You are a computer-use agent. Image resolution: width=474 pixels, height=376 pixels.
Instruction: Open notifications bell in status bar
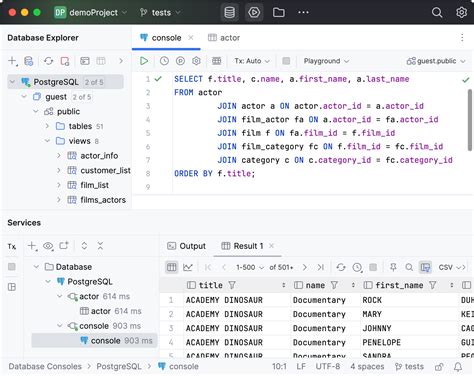click(458, 367)
